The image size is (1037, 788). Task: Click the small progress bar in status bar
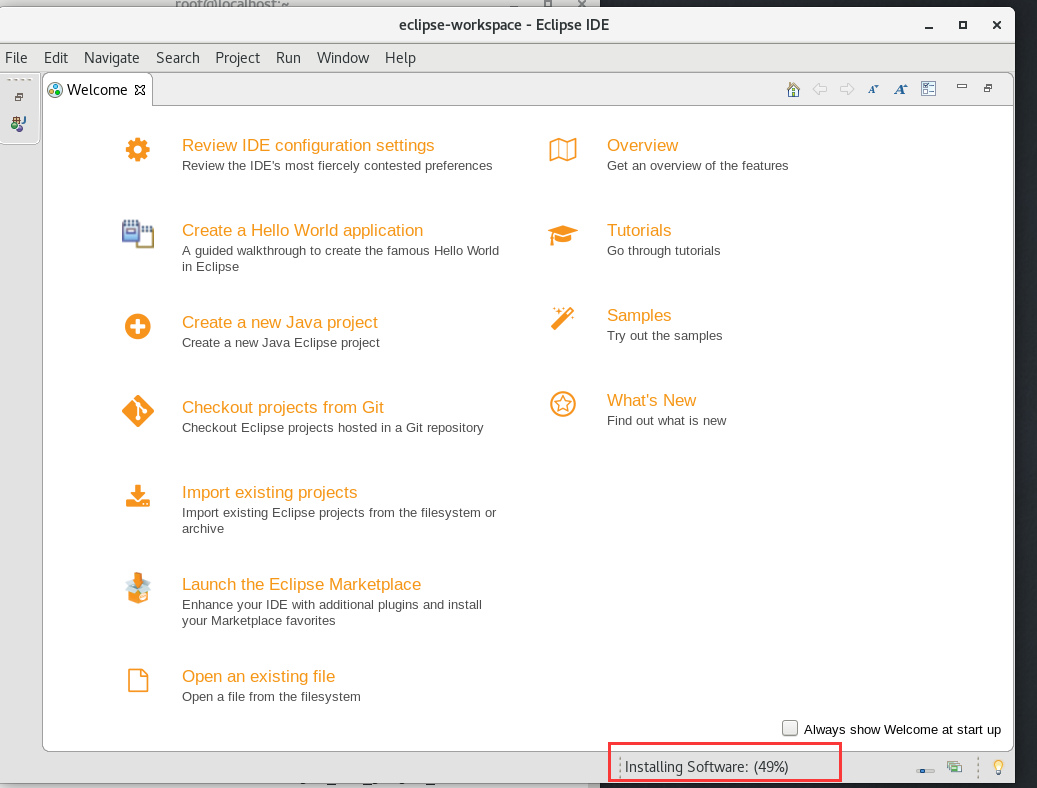tap(925, 771)
